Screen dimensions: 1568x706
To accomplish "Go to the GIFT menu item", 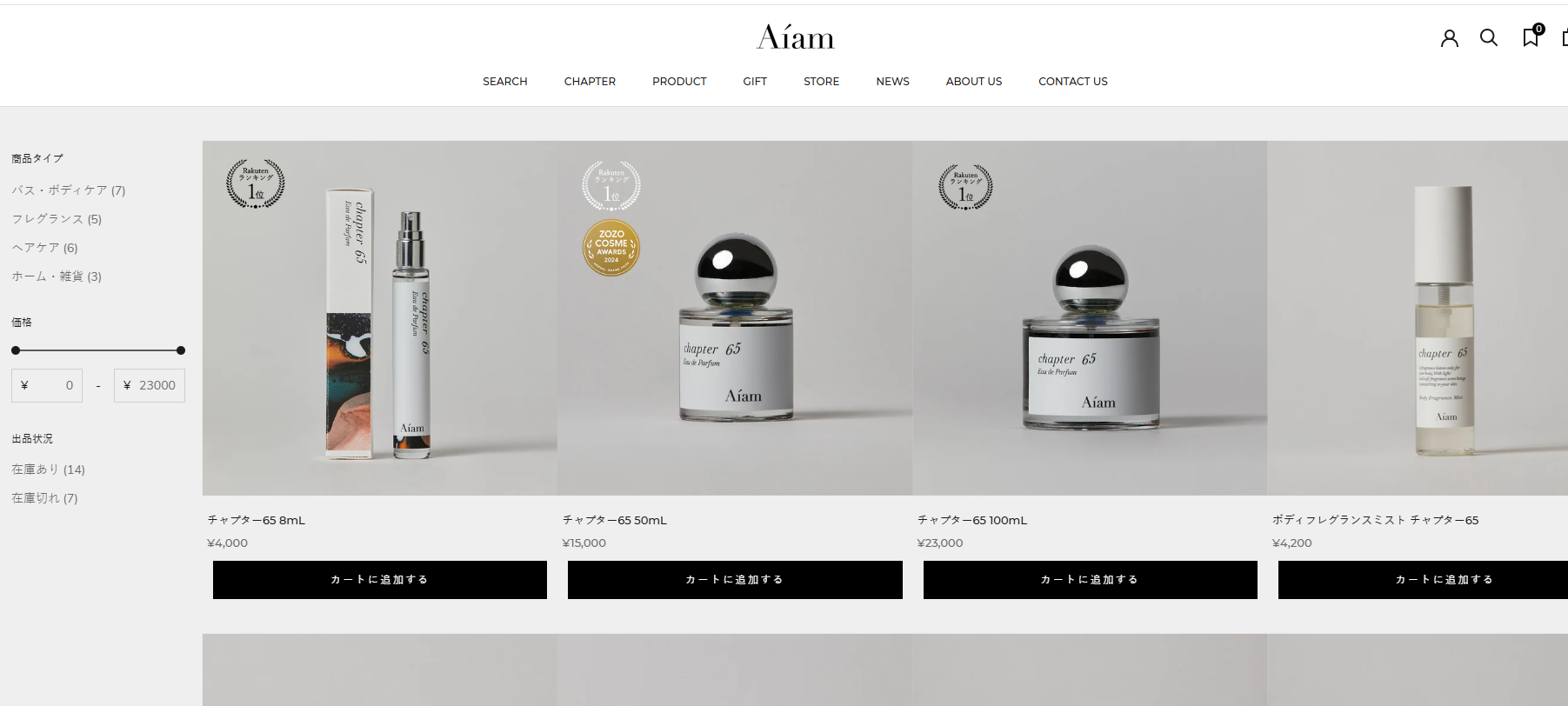I will click(755, 81).
